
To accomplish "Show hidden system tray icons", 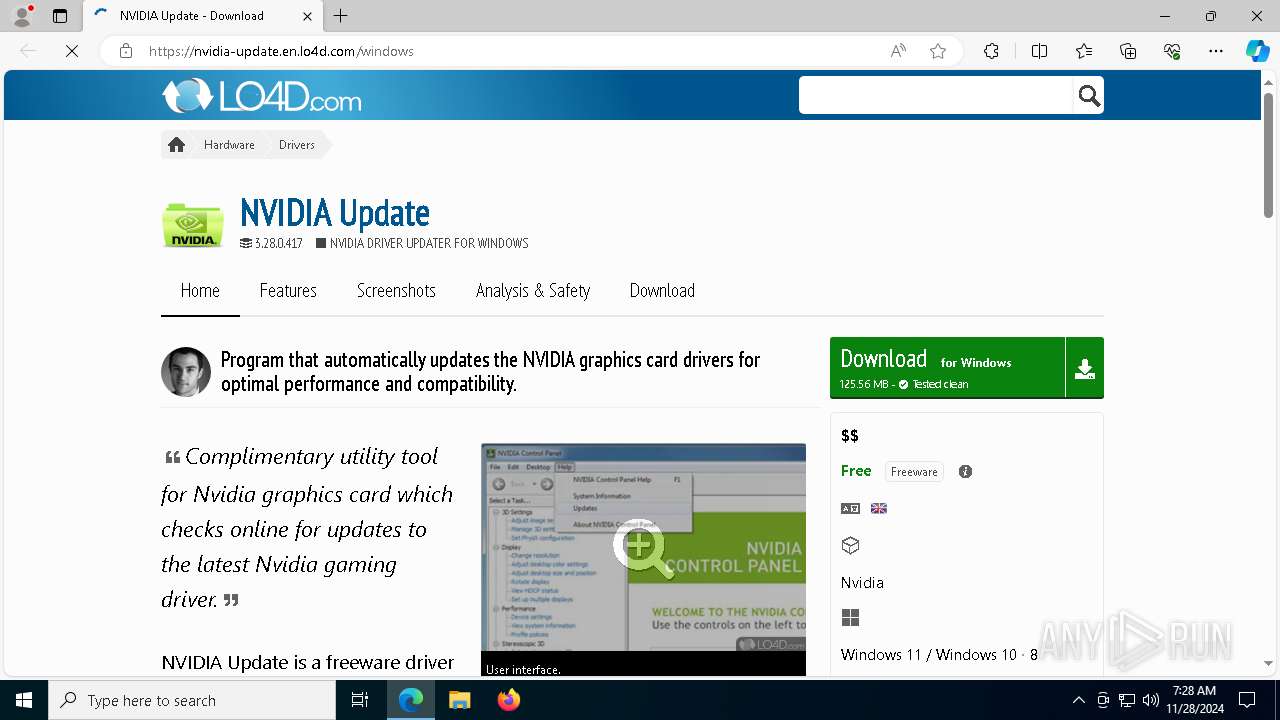I will pos(1078,700).
